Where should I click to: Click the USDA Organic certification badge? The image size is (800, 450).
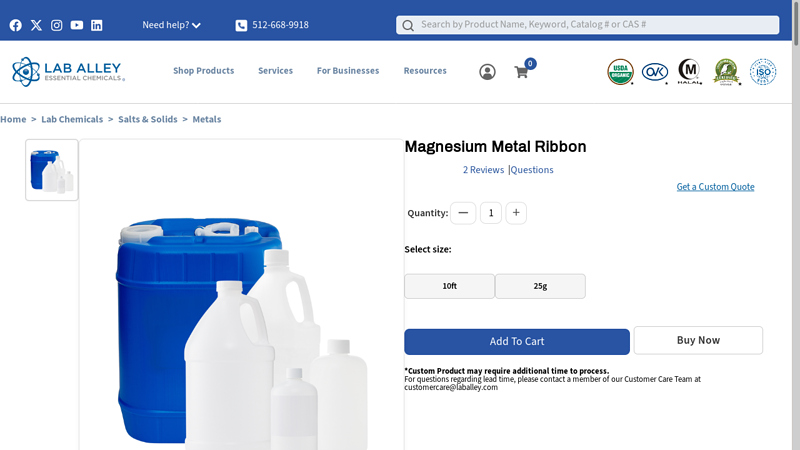point(620,72)
